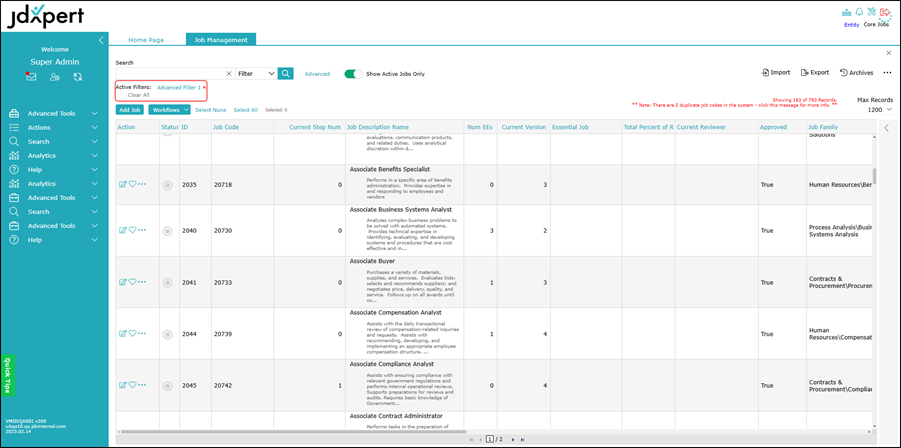Image resolution: width=901 pixels, height=448 pixels.
Task: Click the vertical scrollbar thumb of the grid
Action: click(874, 176)
